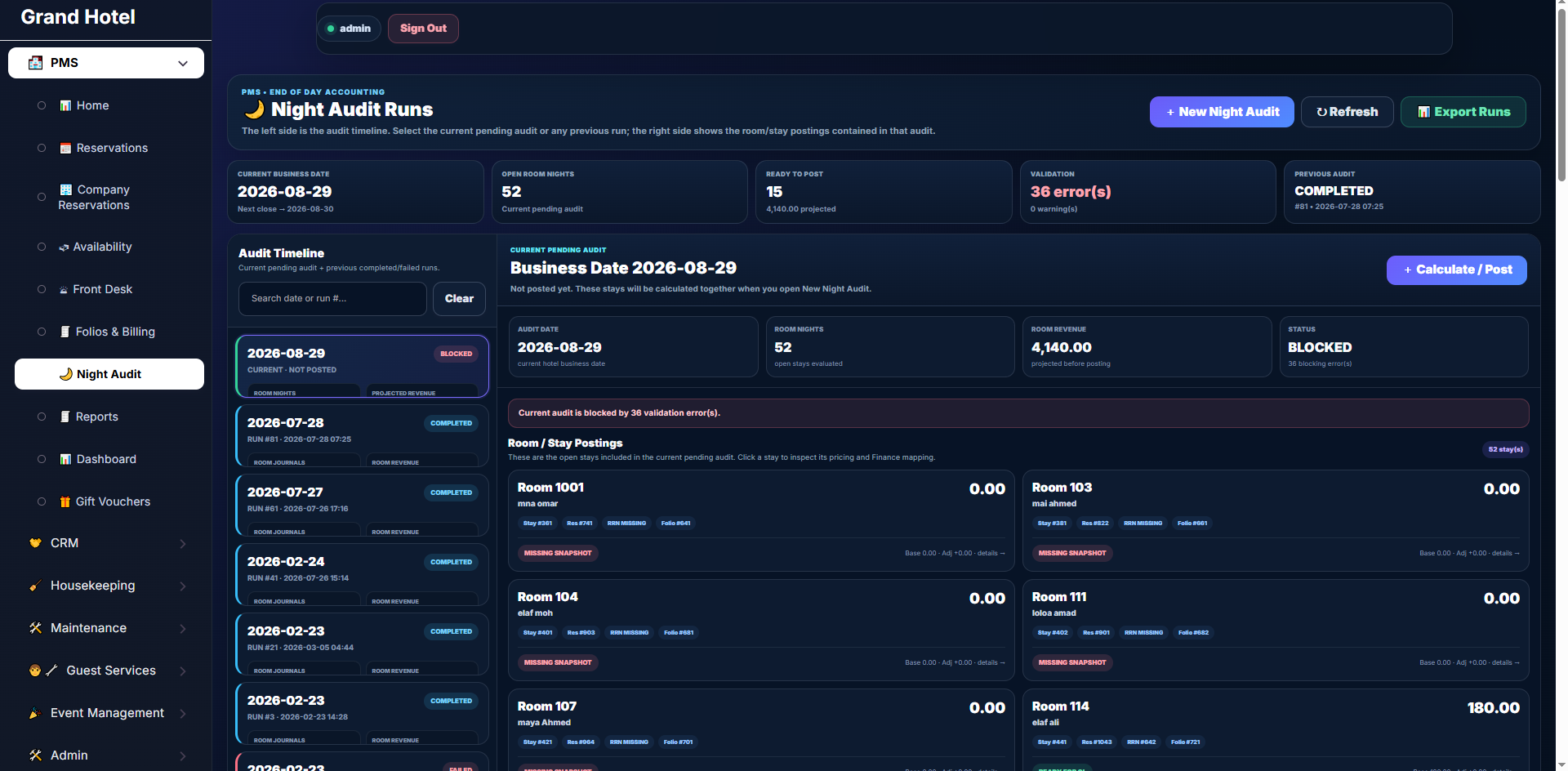Clear the audit timeline search
The width and height of the screenshot is (1568, 771).
click(459, 299)
